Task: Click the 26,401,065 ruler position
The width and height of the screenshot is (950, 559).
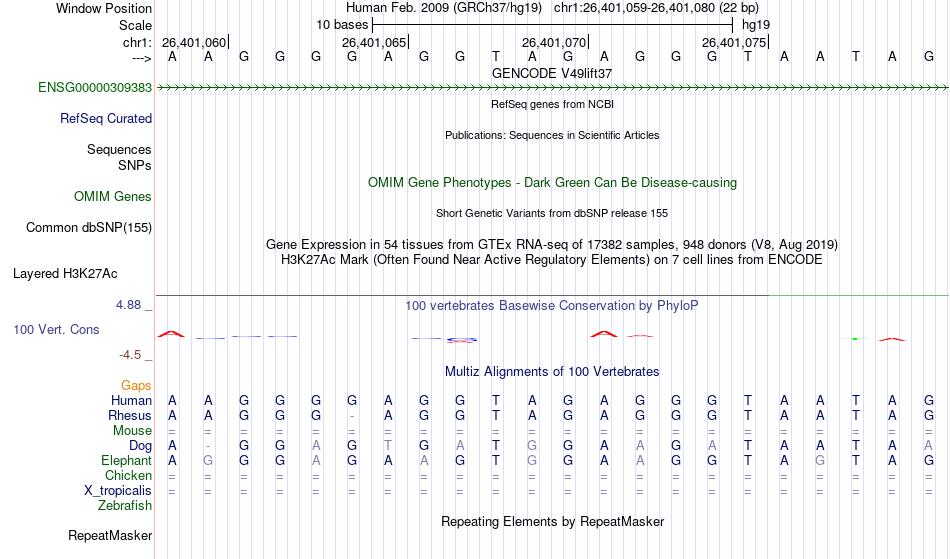Action: 374,42
